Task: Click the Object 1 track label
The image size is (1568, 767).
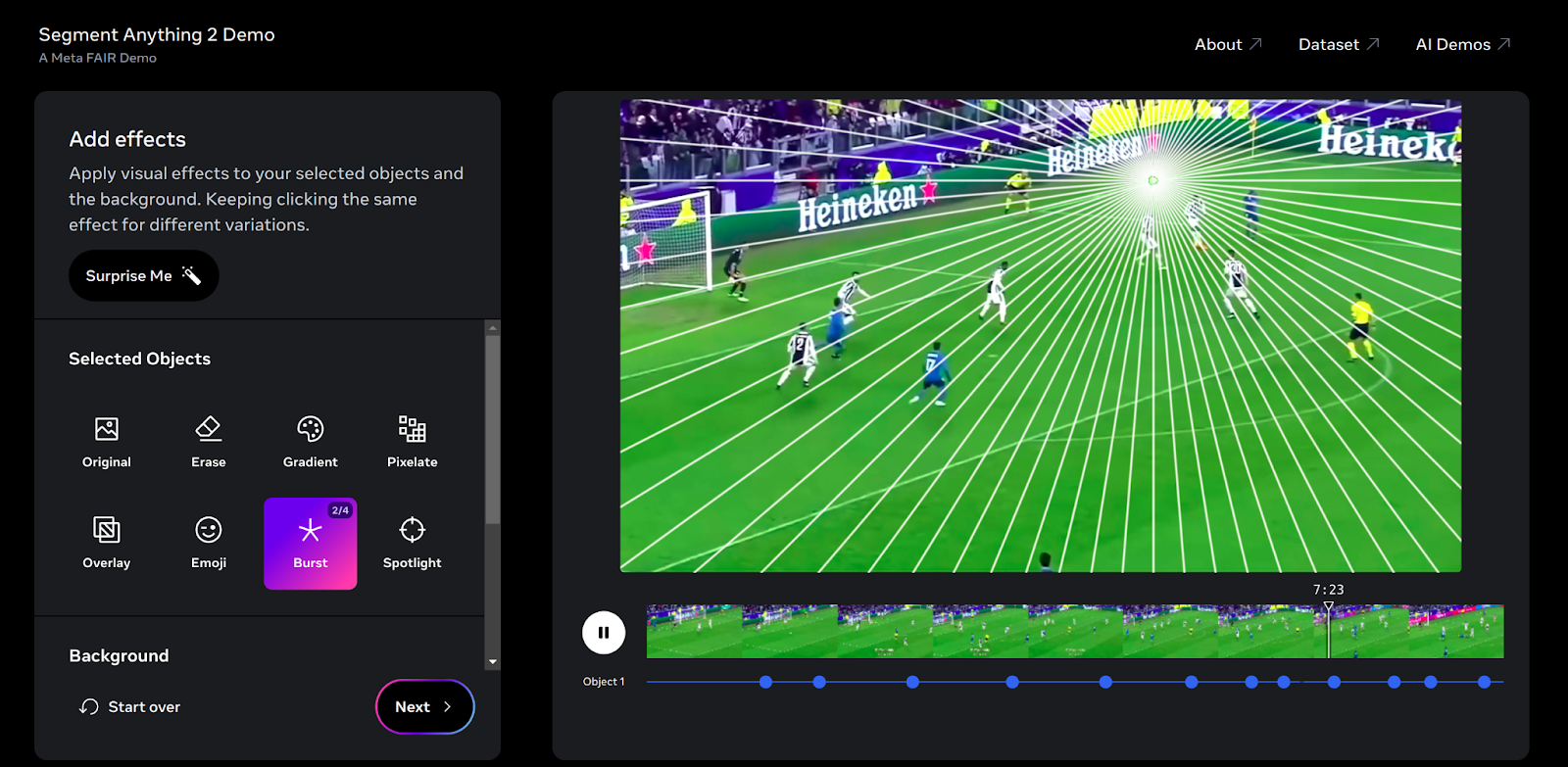Action: point(604,682)
